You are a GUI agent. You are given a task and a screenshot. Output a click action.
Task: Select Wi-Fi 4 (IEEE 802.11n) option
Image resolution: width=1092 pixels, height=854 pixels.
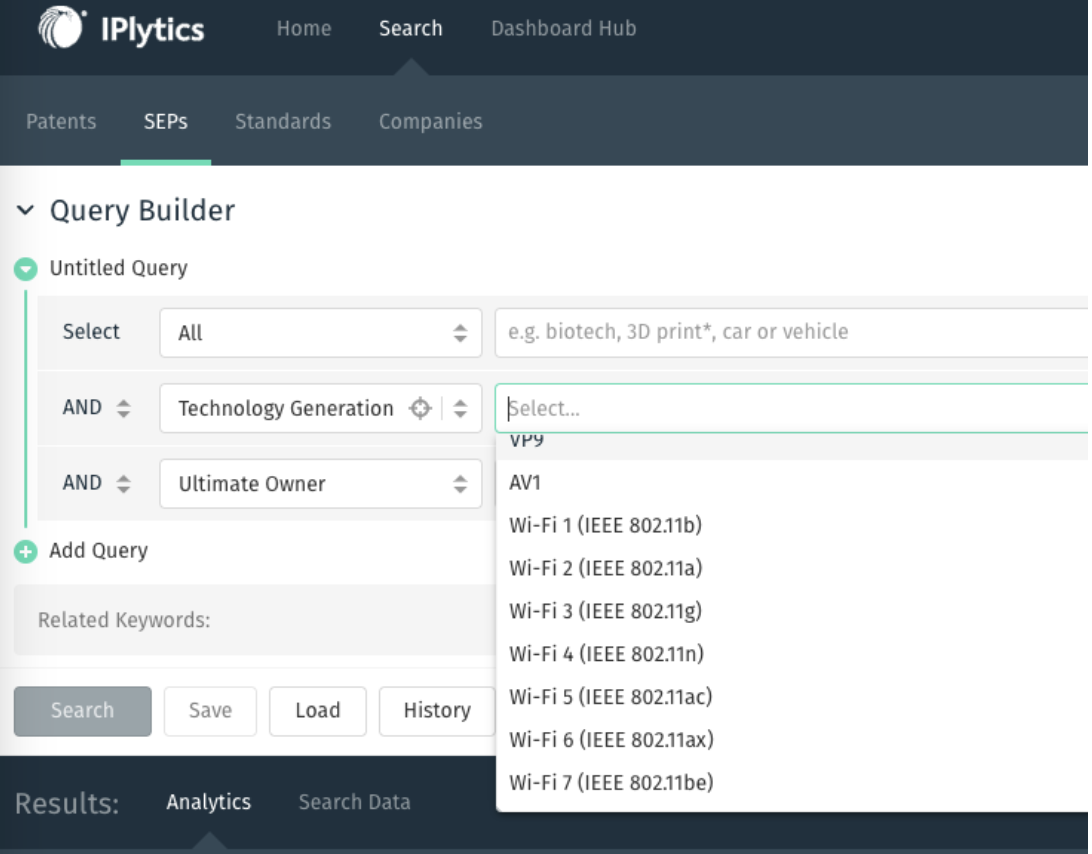point(792,654)
